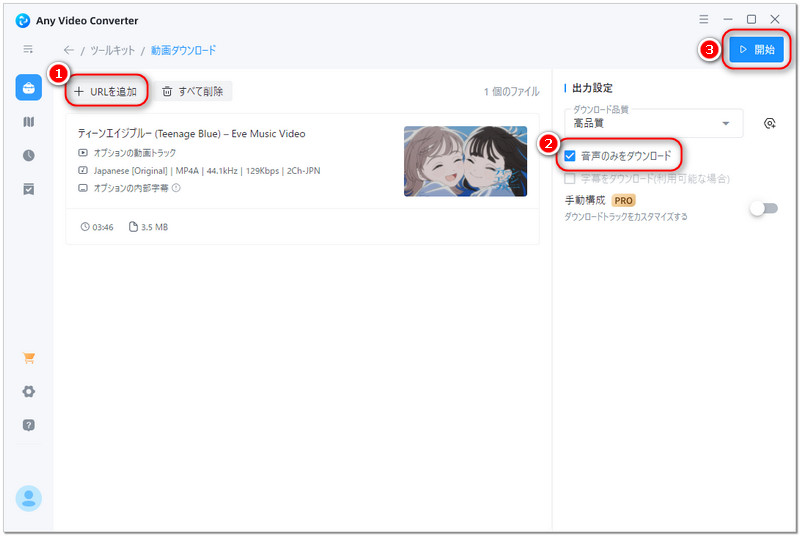Click the URLを追加 button

click(106, 92)
